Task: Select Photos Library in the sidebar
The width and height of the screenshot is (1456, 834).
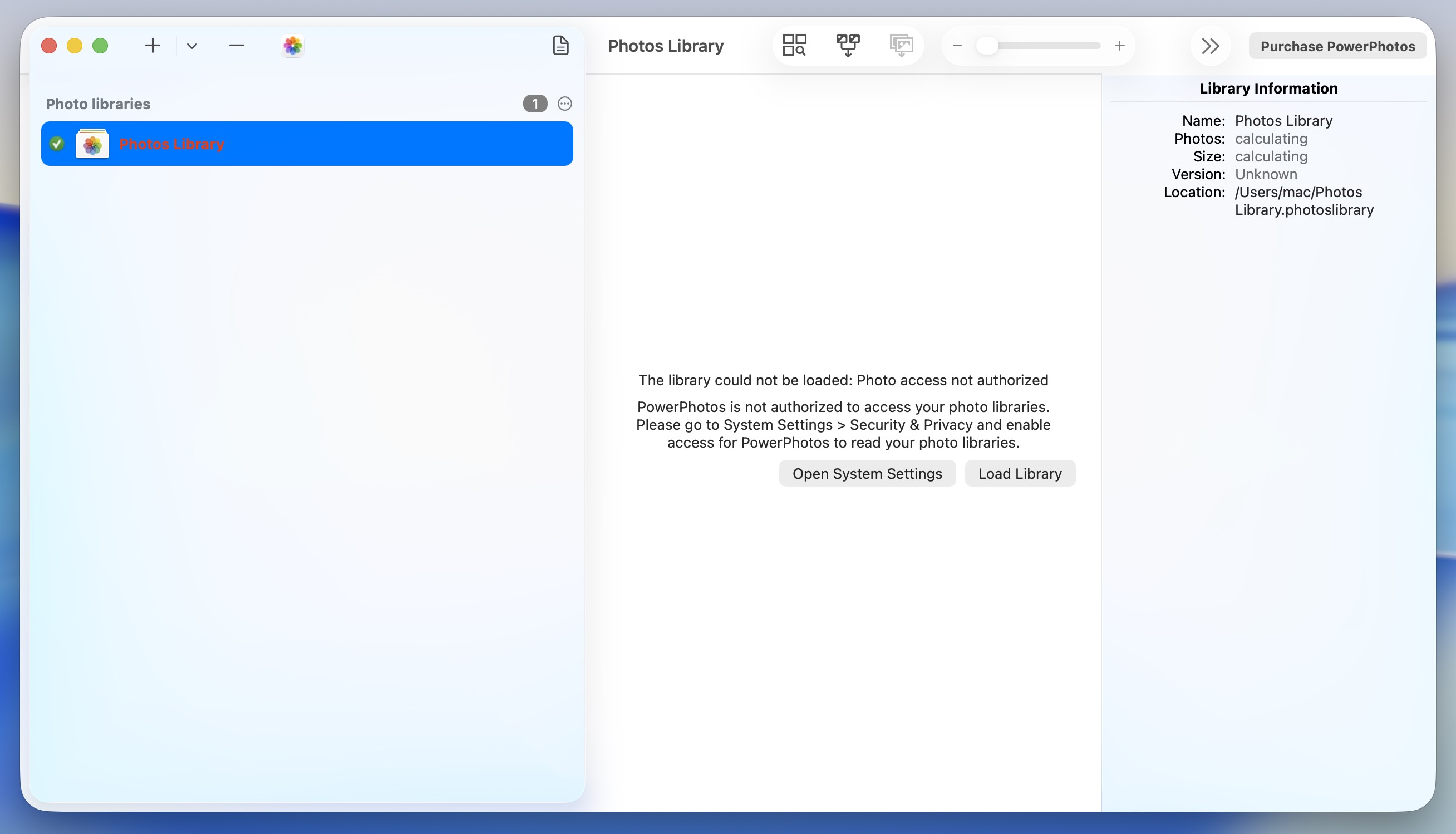Action: (x=307, y=144)
